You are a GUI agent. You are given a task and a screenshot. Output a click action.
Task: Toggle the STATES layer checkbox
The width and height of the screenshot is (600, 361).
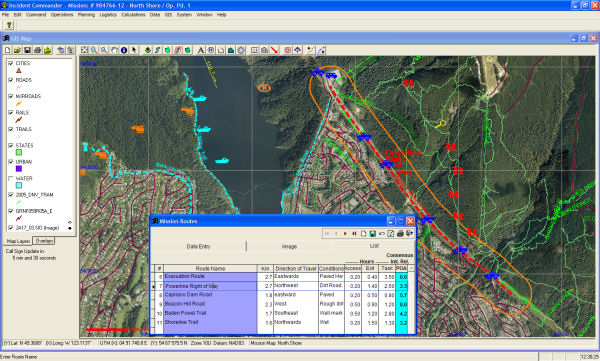point(11,145)
